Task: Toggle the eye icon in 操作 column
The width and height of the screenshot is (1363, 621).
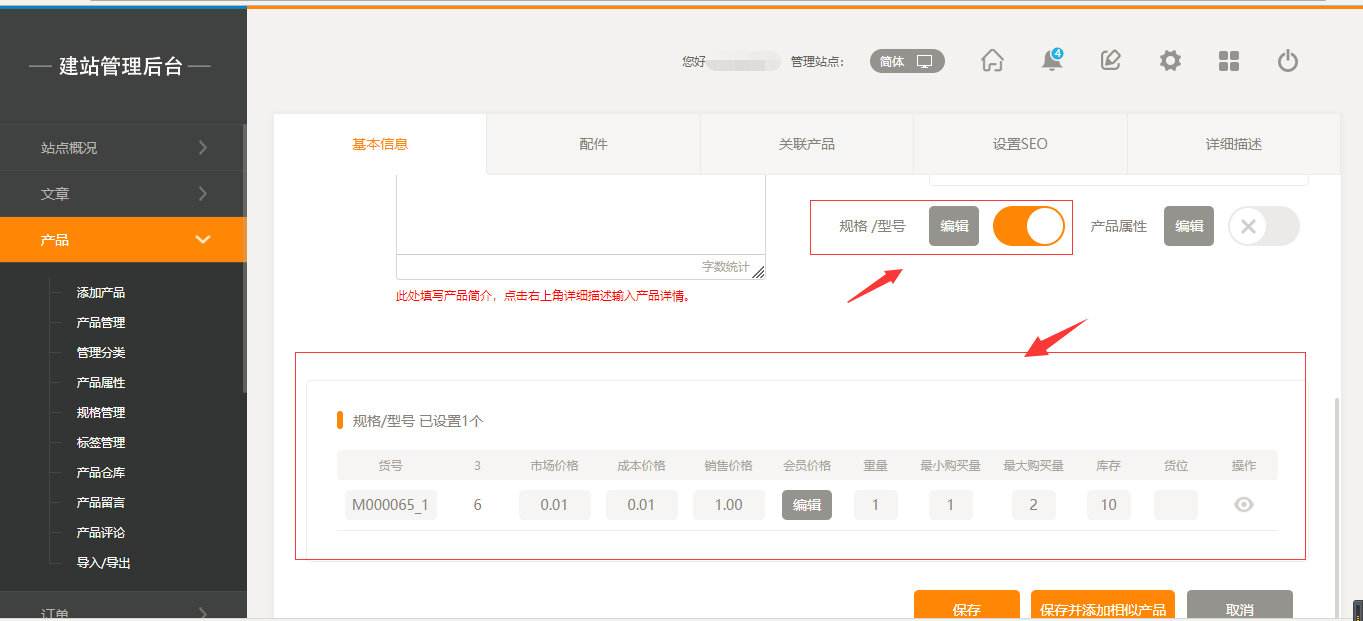Action: [1243, 505]
